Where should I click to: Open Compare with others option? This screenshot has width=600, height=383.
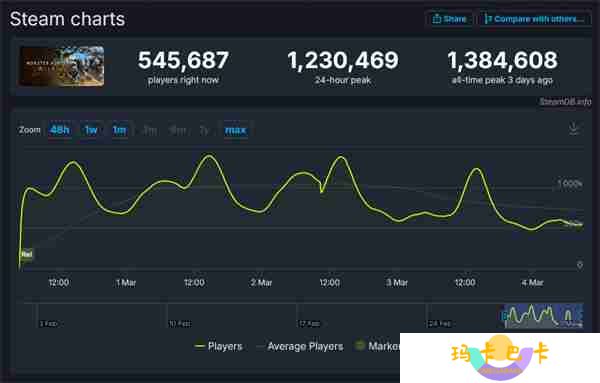(535, 19)
